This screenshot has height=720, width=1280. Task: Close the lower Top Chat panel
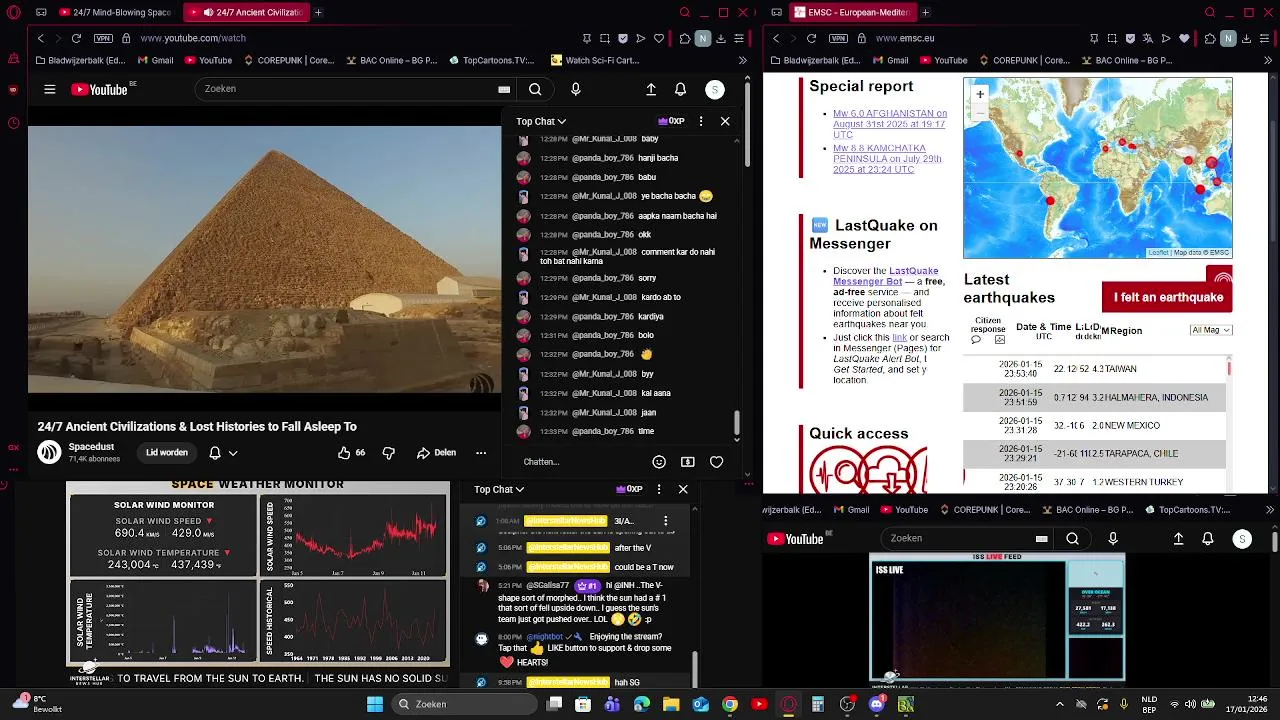pos(683,489)
